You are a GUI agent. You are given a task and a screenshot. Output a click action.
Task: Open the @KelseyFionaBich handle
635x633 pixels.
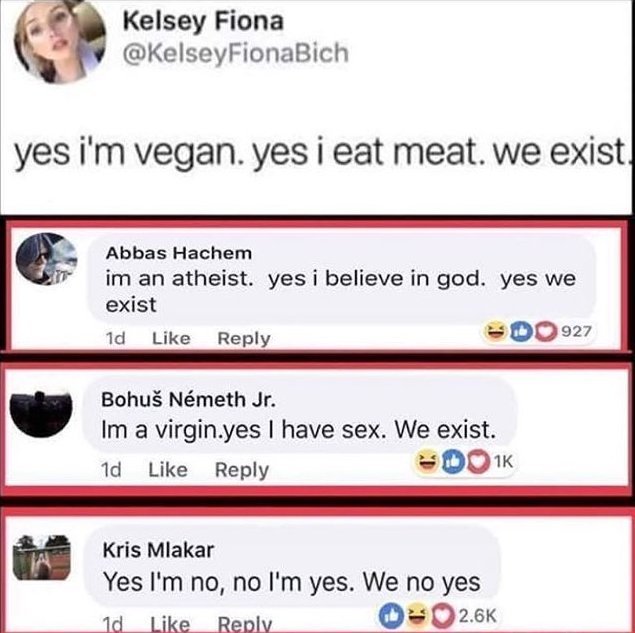234,53
